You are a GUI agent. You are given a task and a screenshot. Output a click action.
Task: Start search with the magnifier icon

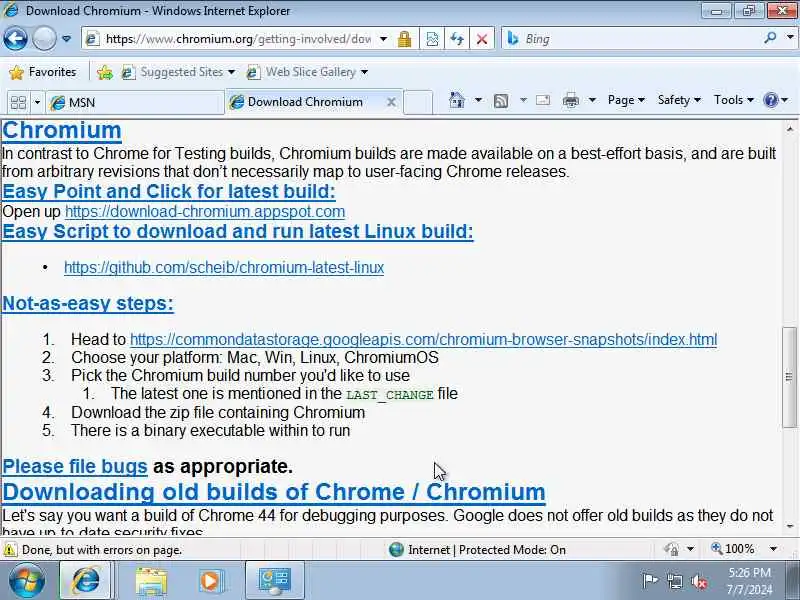(x=770, y=37)
